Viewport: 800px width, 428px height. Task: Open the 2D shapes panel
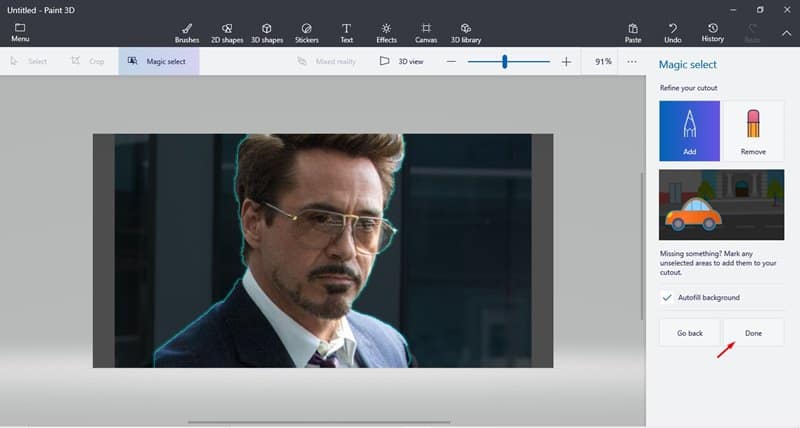(x=227, y=33)
